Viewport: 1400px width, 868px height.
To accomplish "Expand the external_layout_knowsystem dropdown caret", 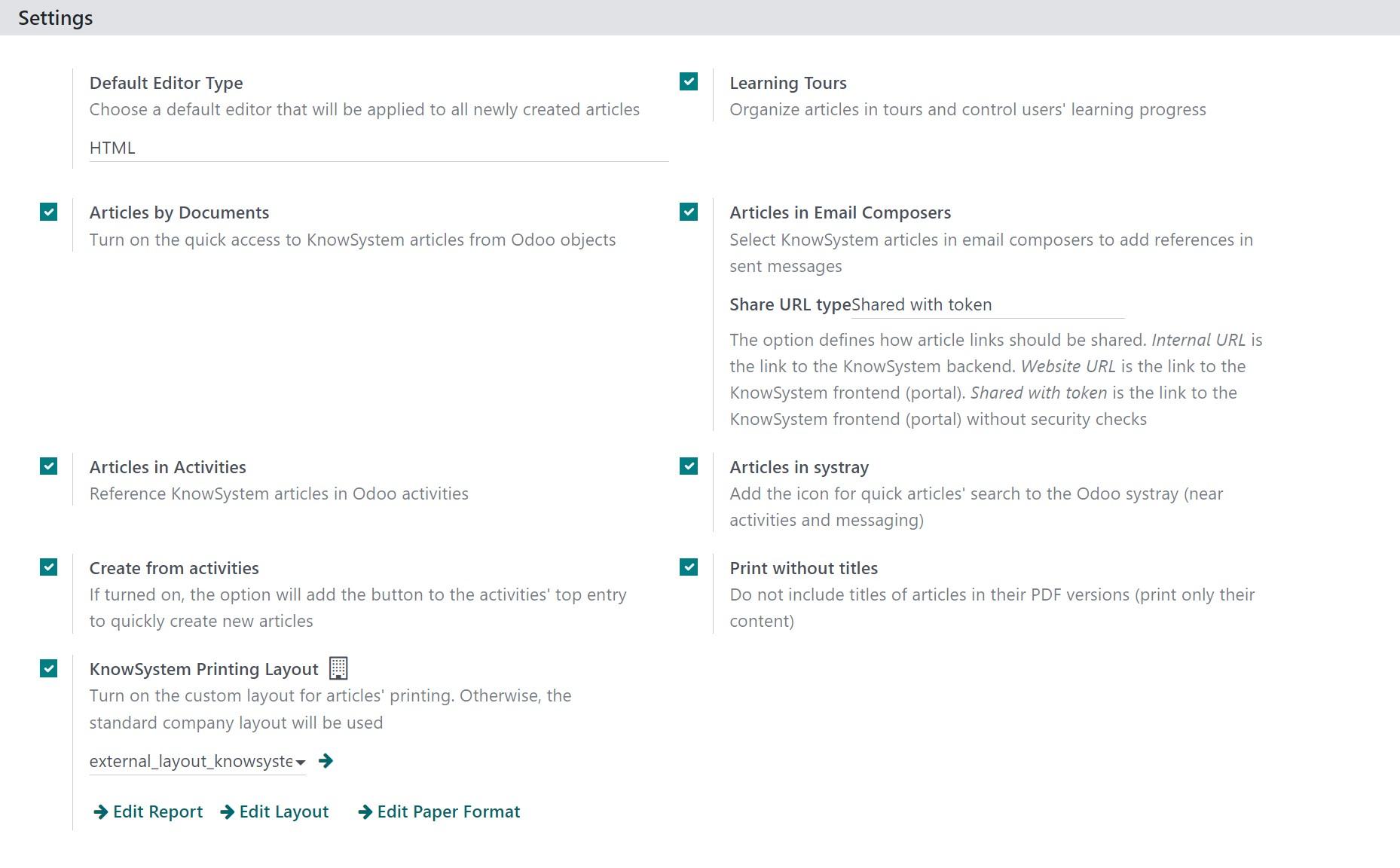I will (x=301, y=763).
